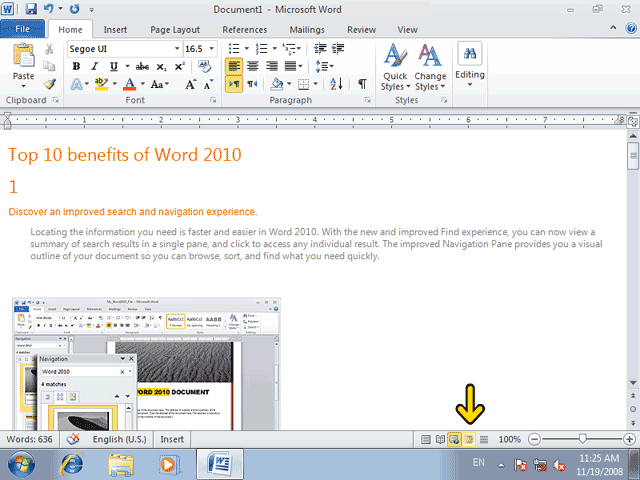640x480 pixels.
Task: Open the File tab
Action: click(x=22, y=29)
